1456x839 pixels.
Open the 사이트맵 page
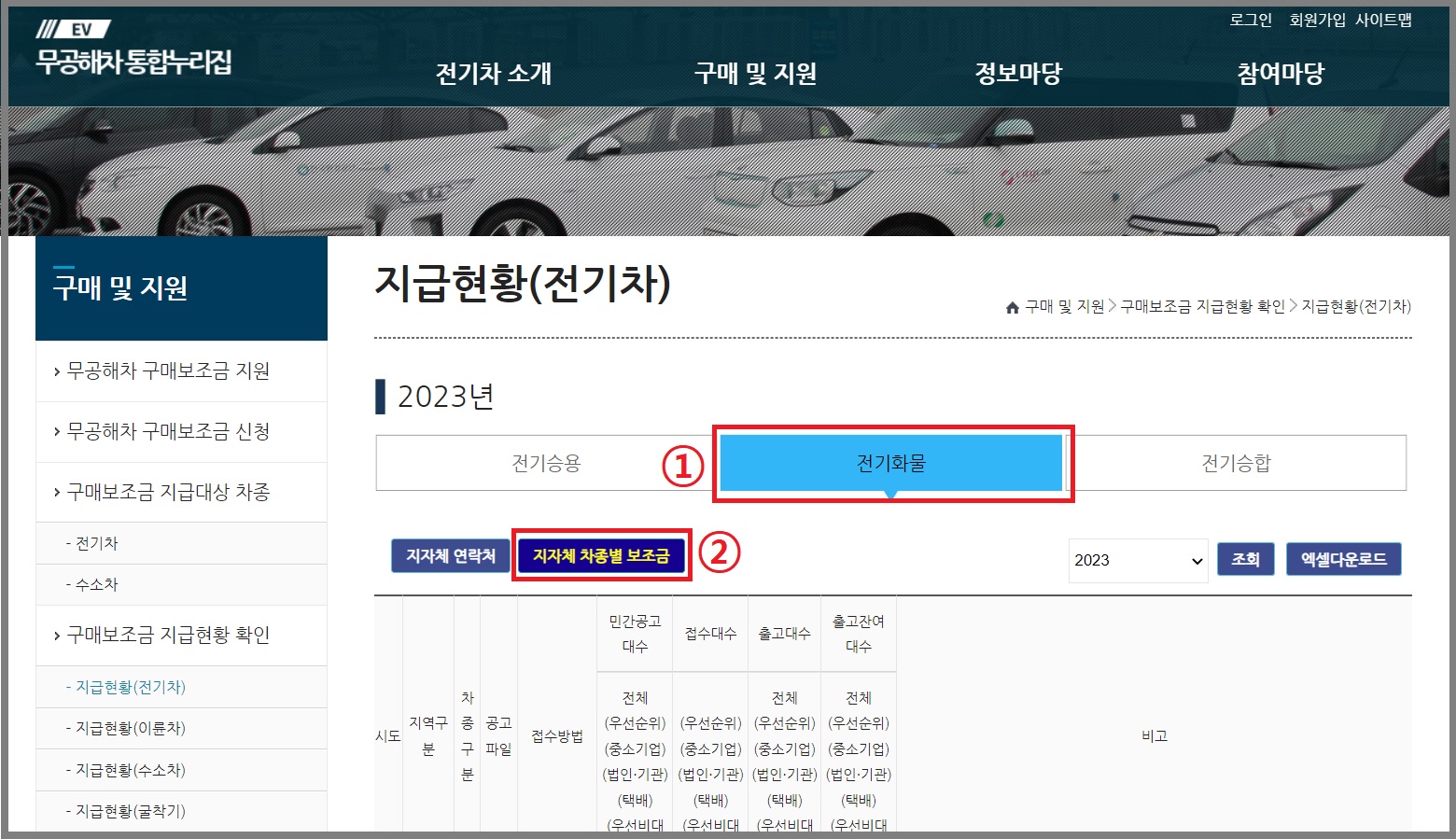pos(1384,20)
